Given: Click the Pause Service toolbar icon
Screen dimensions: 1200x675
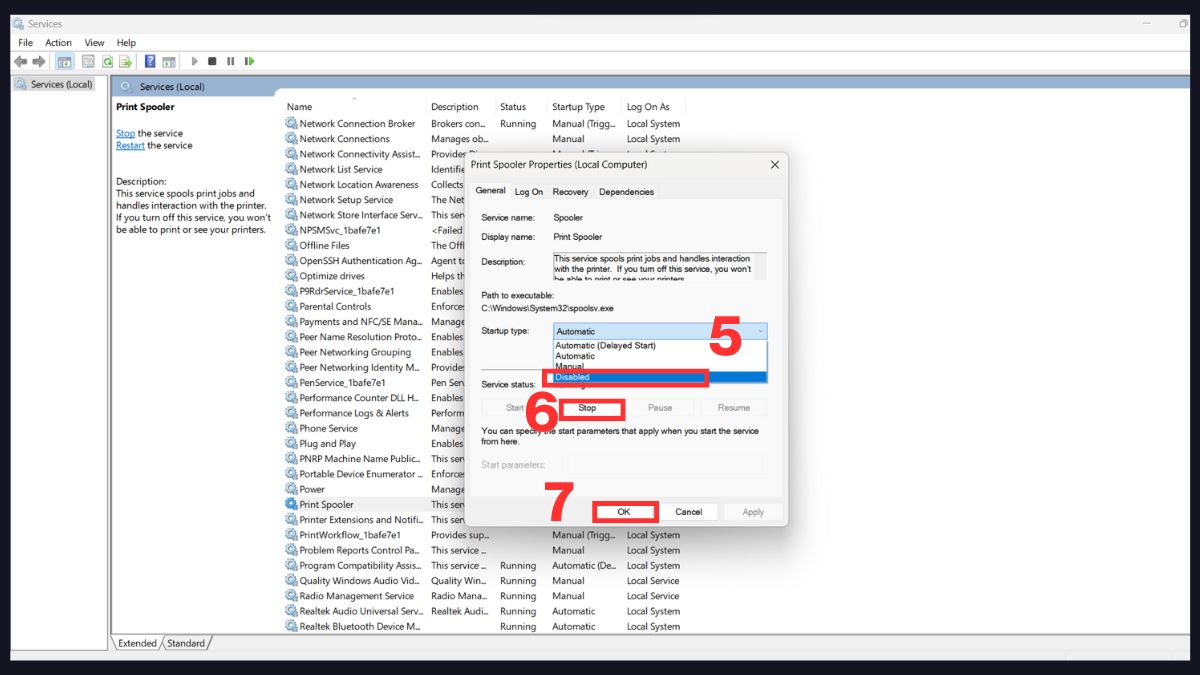Looking at the screenshot, I should coord(230,61).
